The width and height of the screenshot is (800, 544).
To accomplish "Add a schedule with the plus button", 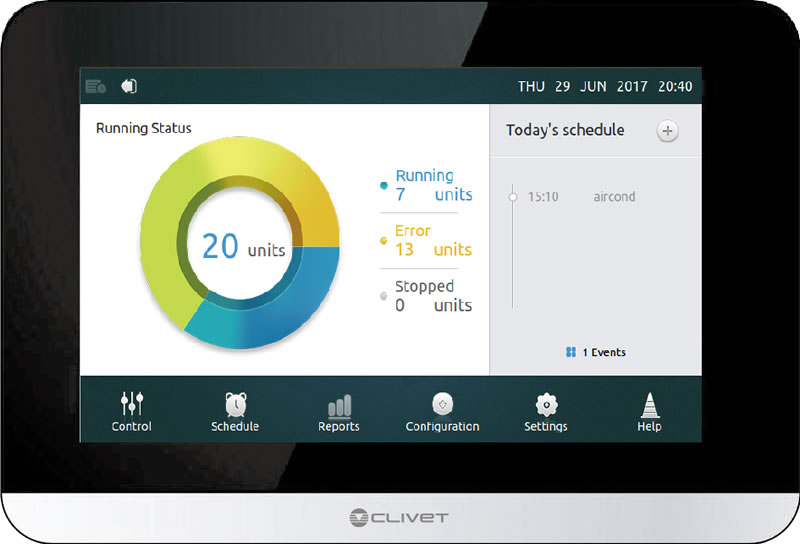I will (x=667, y=131).
